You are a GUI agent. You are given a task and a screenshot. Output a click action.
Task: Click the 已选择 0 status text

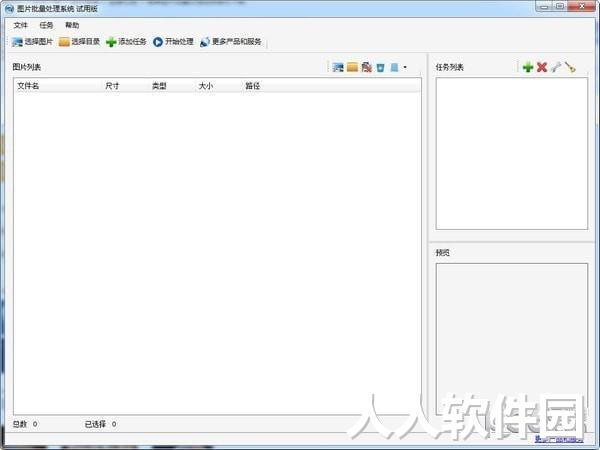(101, 424)
